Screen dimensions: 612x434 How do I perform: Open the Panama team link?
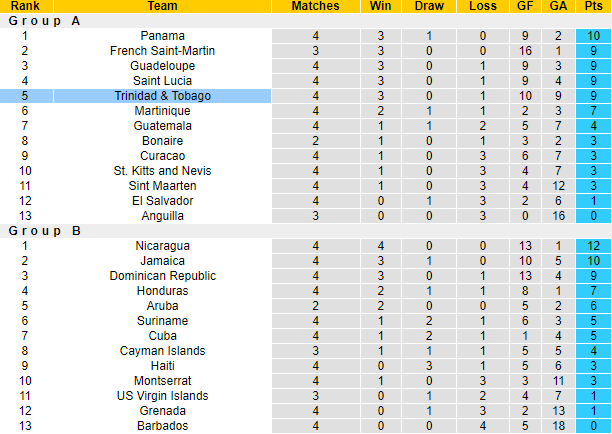(x=162, y=36)
